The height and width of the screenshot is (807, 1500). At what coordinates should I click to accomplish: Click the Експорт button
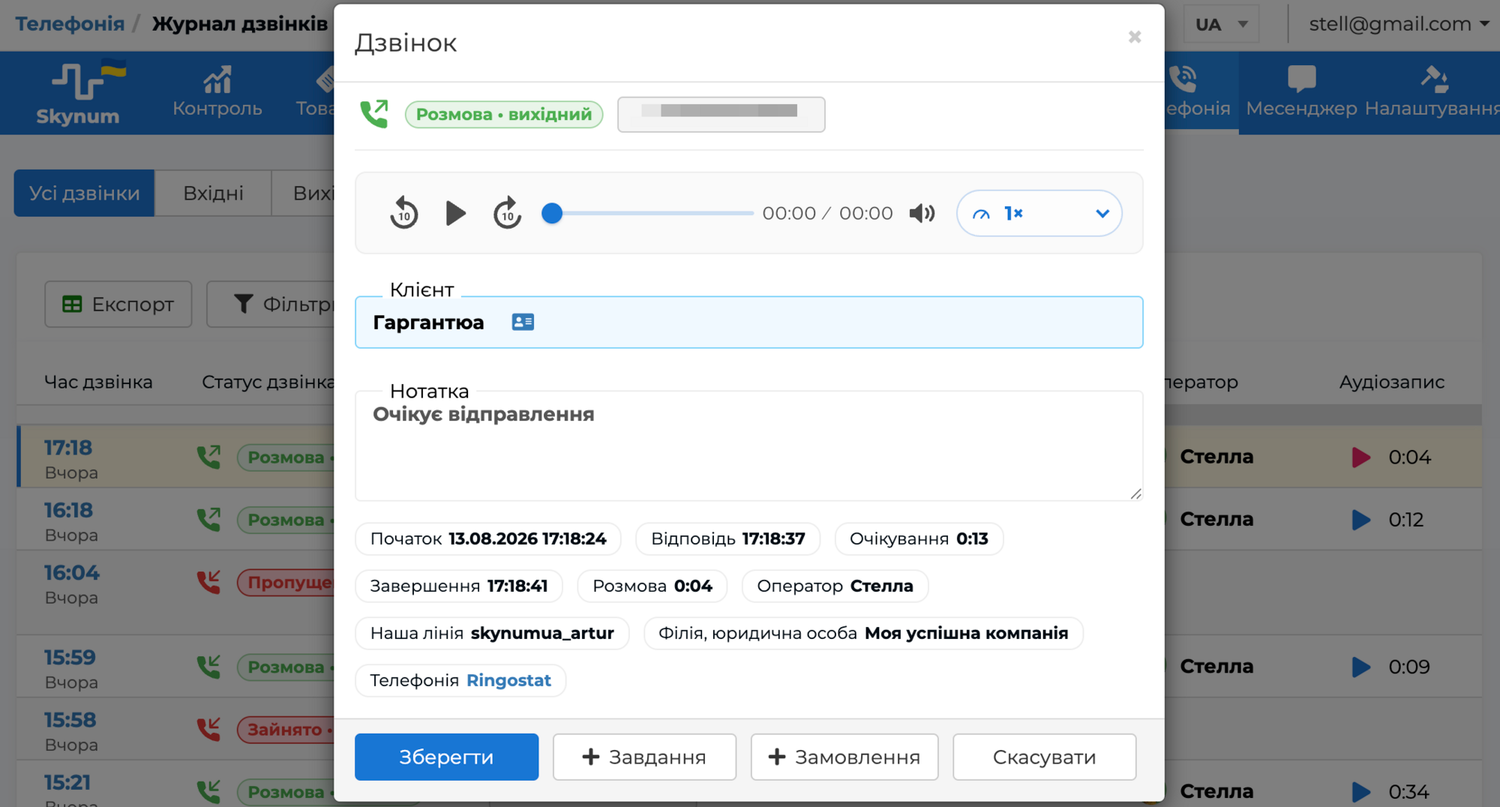pos(118,304)
